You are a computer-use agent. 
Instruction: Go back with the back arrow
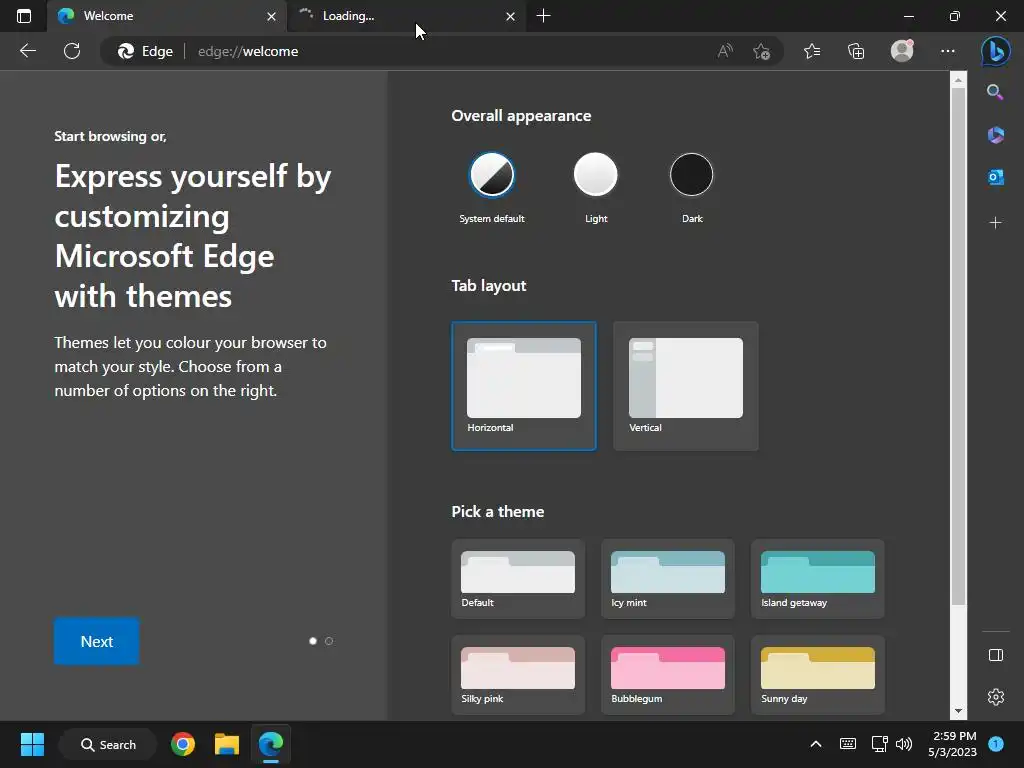(x=27, y=51)
